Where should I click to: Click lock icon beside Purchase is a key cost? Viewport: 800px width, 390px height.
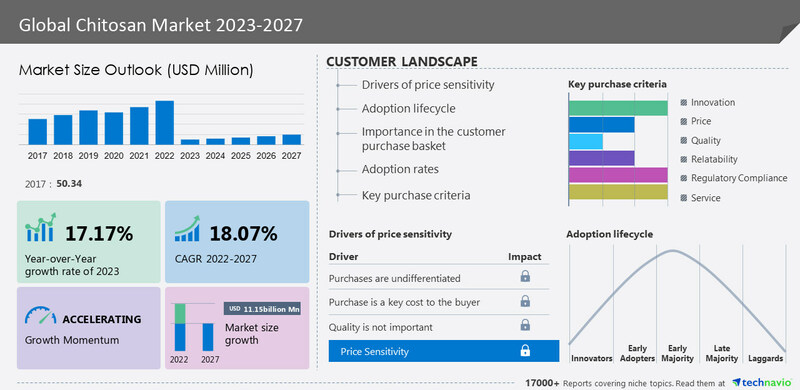coord(525,301)
